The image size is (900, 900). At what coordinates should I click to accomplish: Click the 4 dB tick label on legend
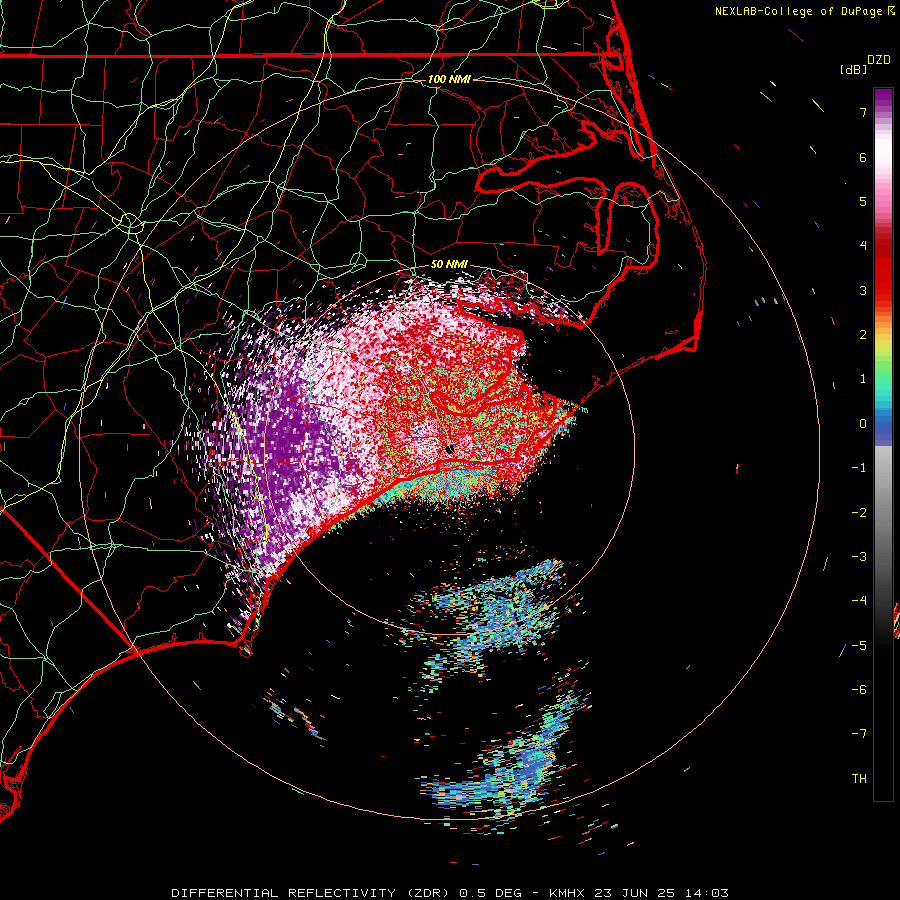pyautogui.click(x=863, y=246)
